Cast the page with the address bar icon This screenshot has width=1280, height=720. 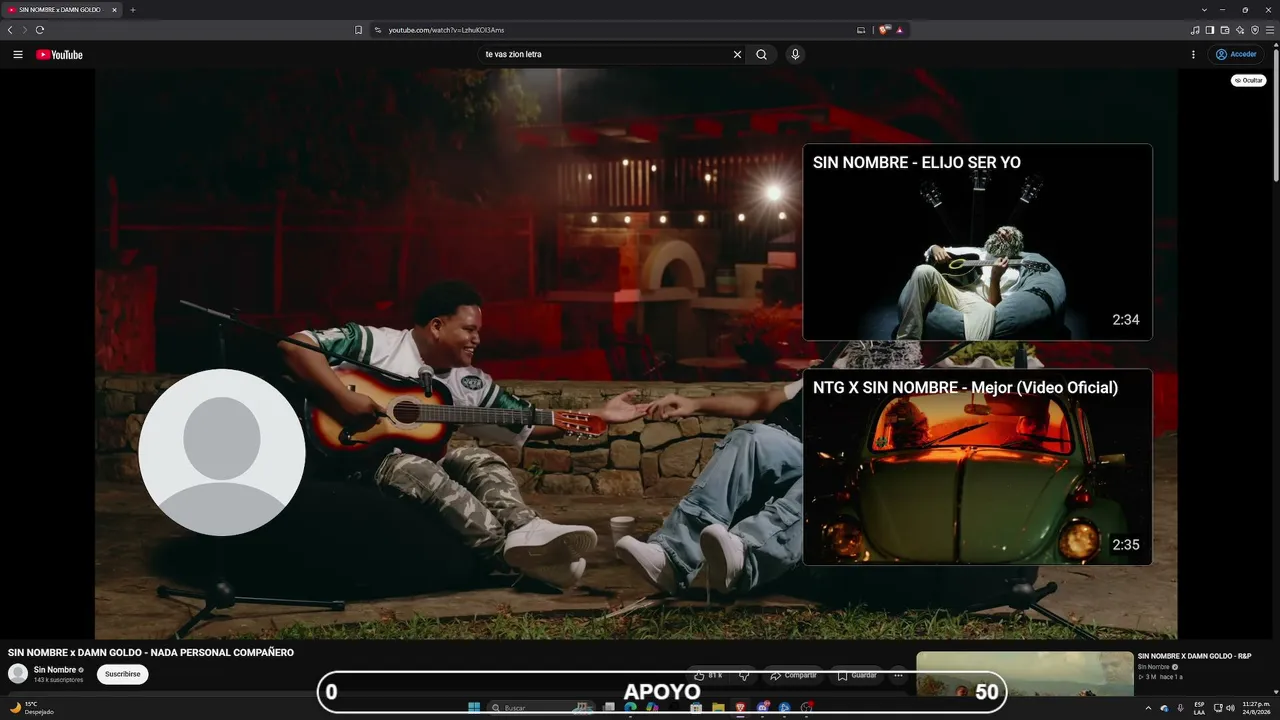click(x=861, y=30)
